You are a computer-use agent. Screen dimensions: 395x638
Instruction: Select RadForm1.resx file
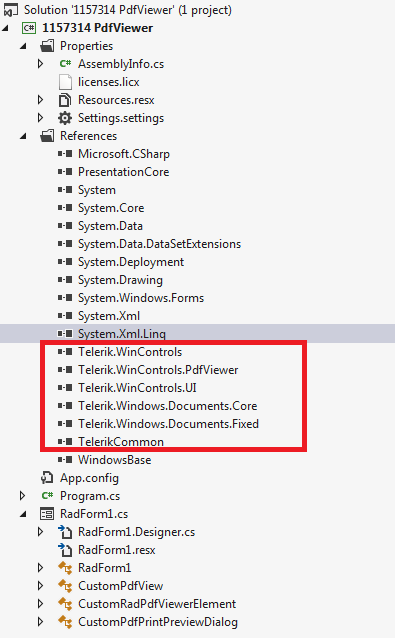pyautogui.click(x=116, y=550)
